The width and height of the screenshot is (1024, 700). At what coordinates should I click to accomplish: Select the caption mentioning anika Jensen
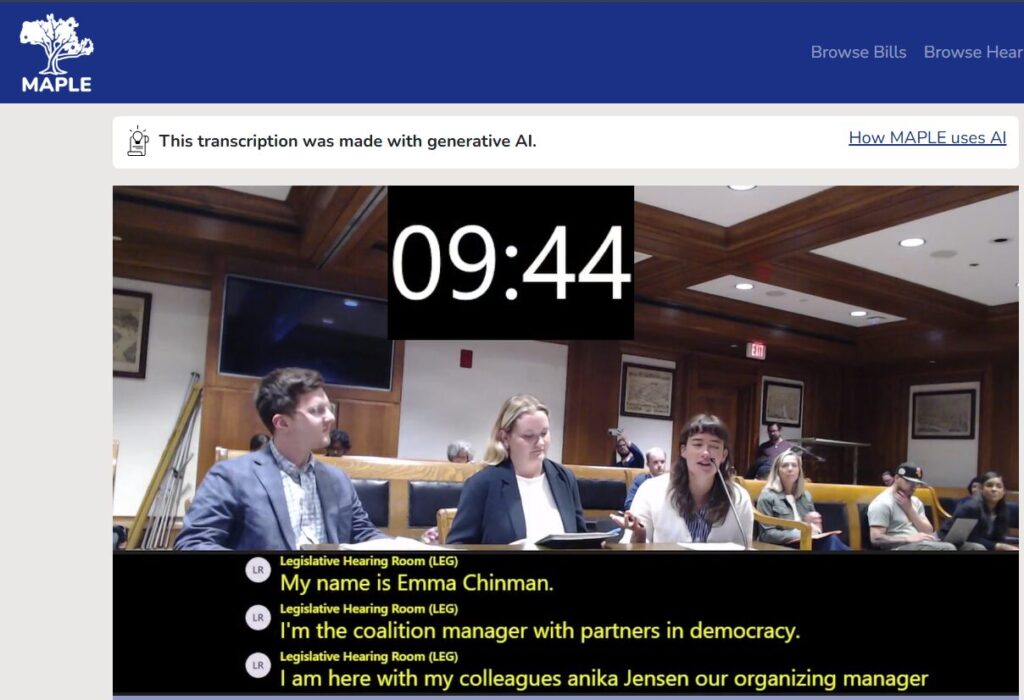603,679
